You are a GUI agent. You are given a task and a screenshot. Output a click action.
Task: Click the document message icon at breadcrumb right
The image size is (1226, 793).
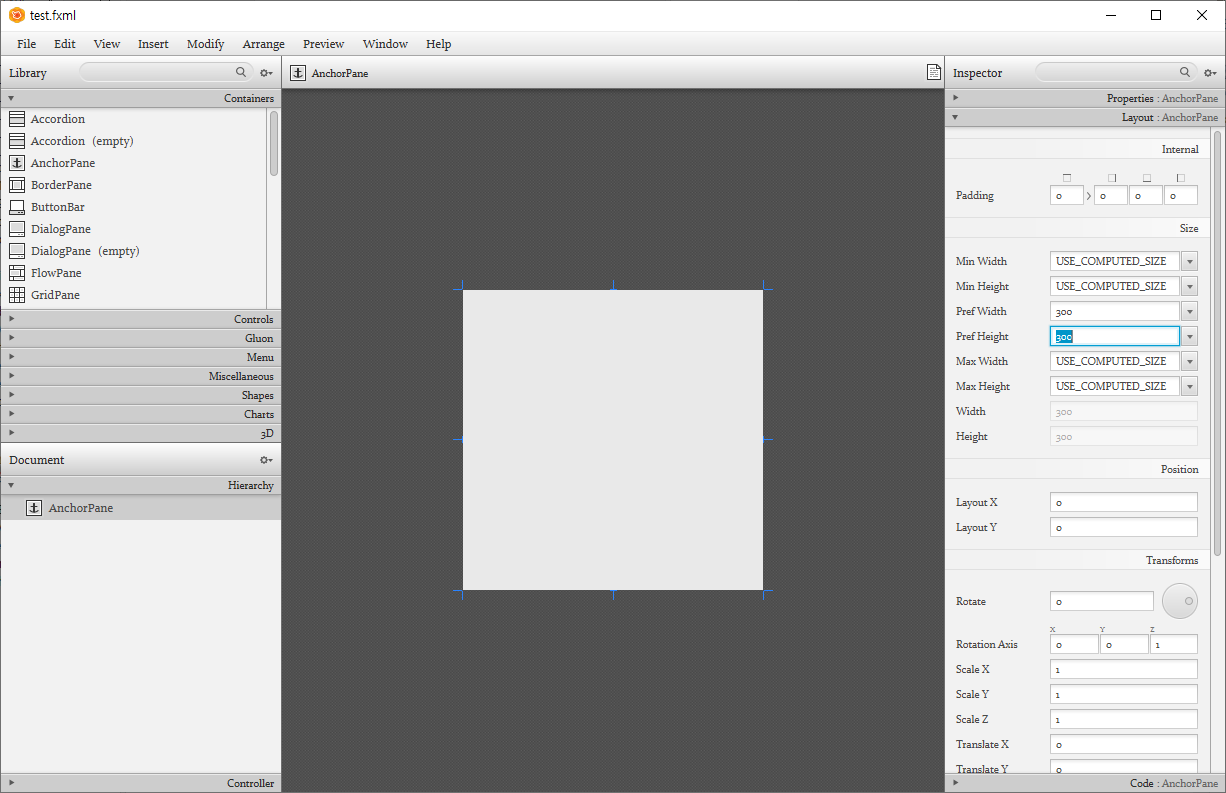[933, 72]
